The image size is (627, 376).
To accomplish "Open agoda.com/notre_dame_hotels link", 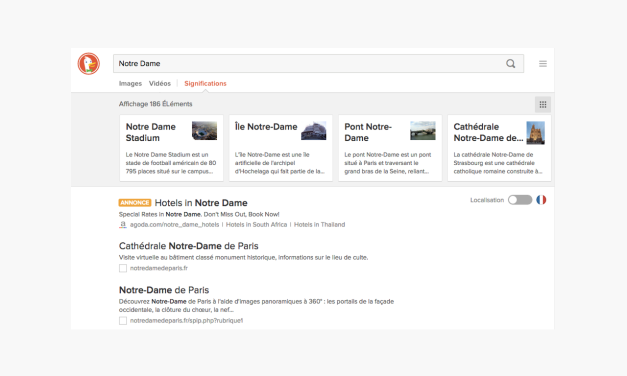I will coord(174,225).
